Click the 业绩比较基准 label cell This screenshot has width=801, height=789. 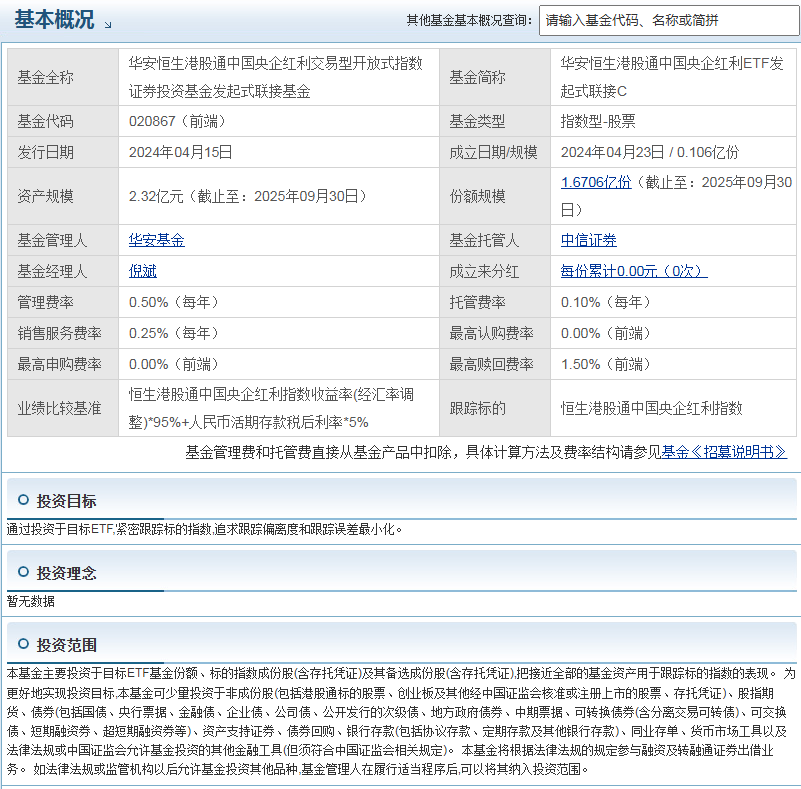[63, 408]
